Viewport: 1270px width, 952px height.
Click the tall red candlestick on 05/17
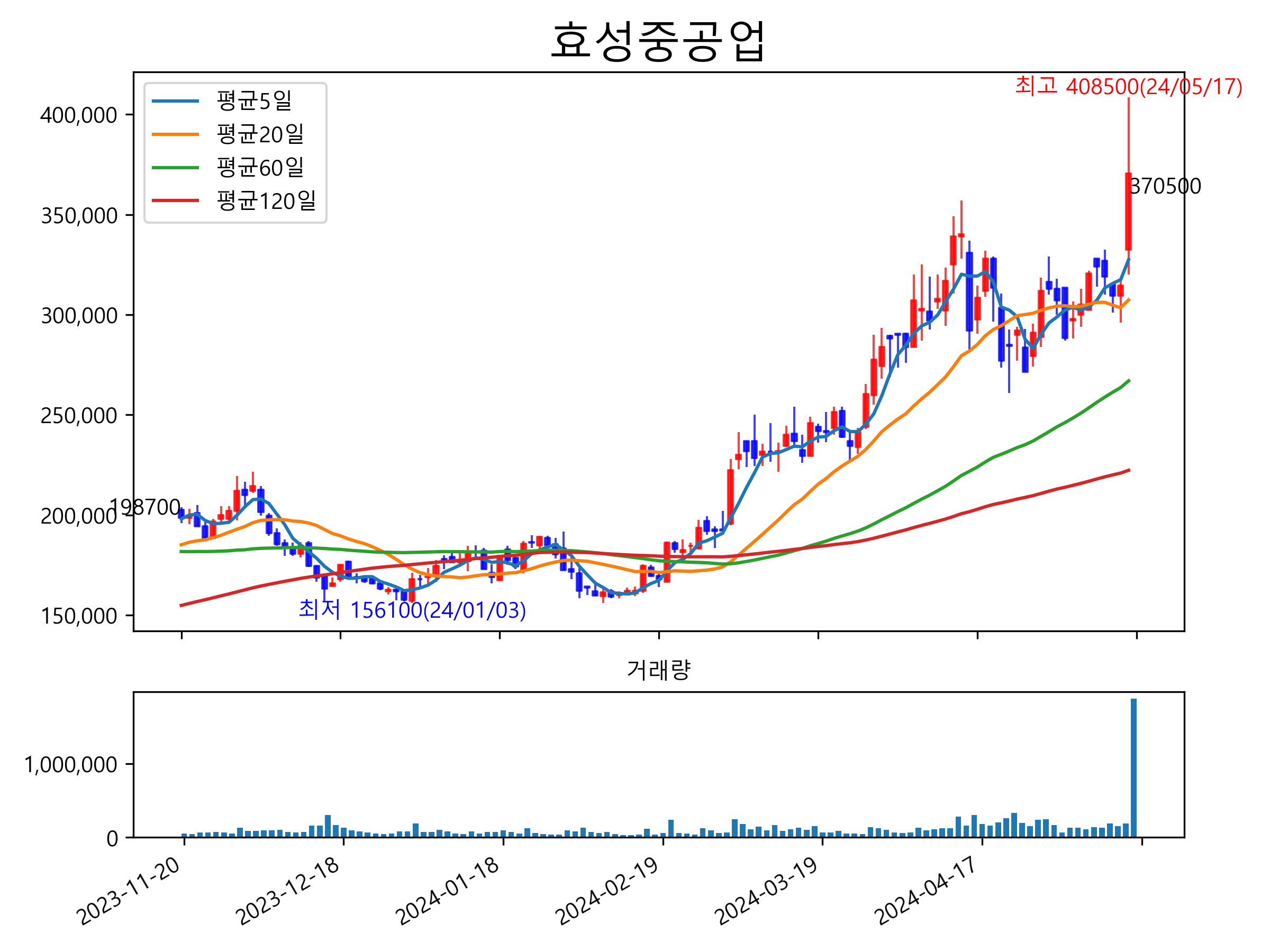1128,211
